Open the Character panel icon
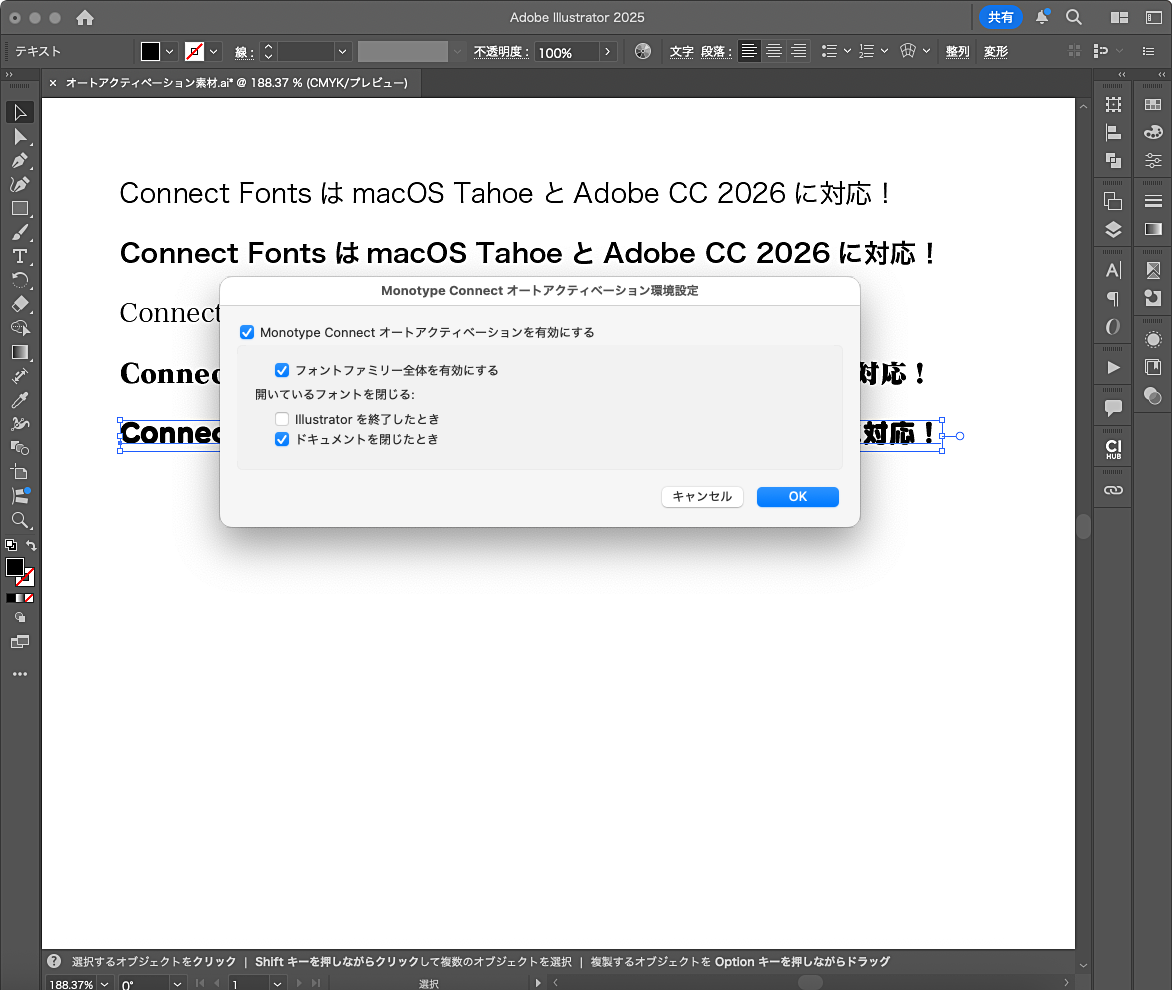Image resolution: width=1172 pixels, height=990 pixels. coord(1113,270)
